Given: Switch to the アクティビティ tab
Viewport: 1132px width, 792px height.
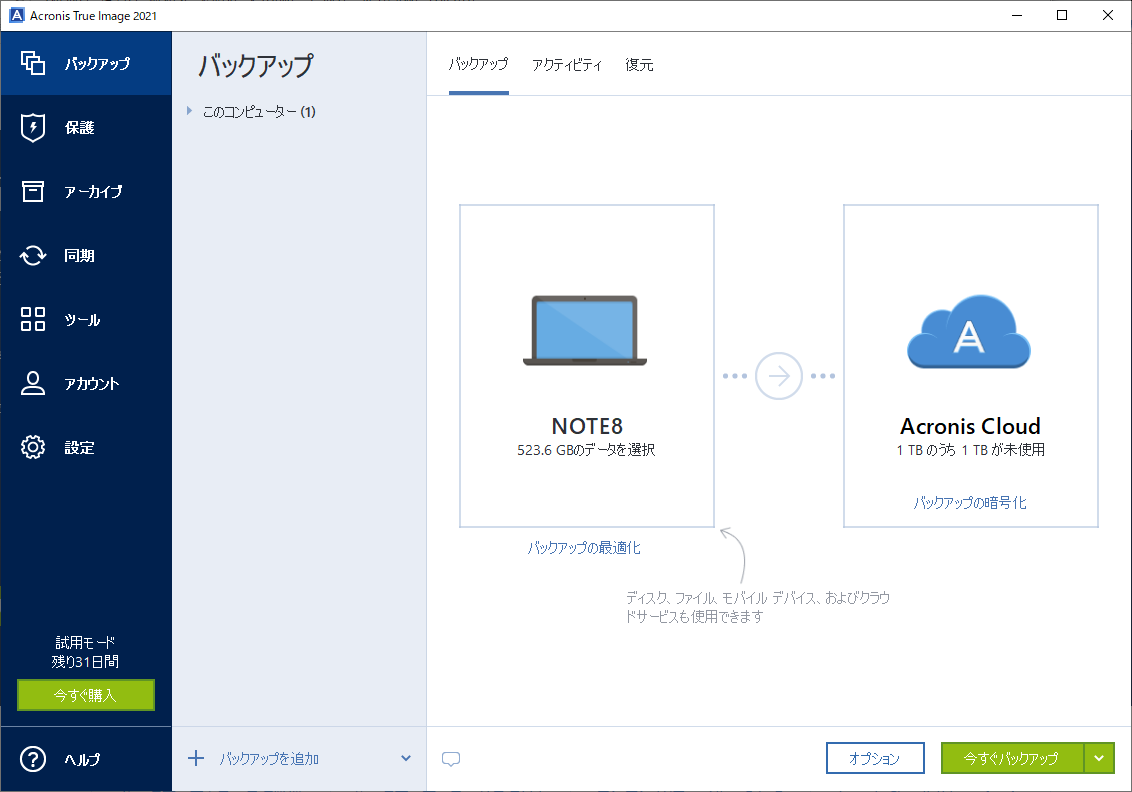Looking at the screenshot, I should (x=568, y=64).
